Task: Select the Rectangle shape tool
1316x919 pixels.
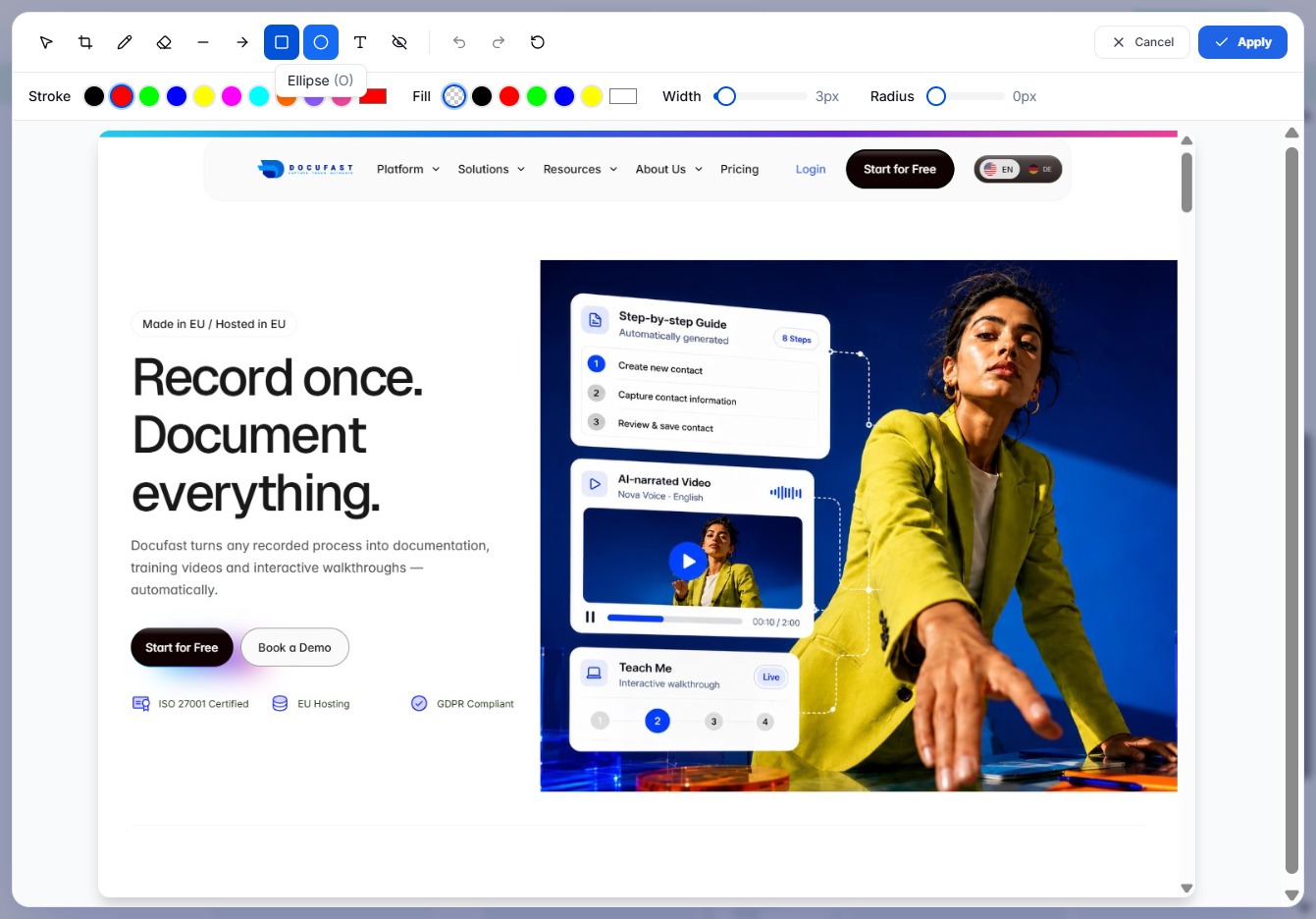Action: 282,42
